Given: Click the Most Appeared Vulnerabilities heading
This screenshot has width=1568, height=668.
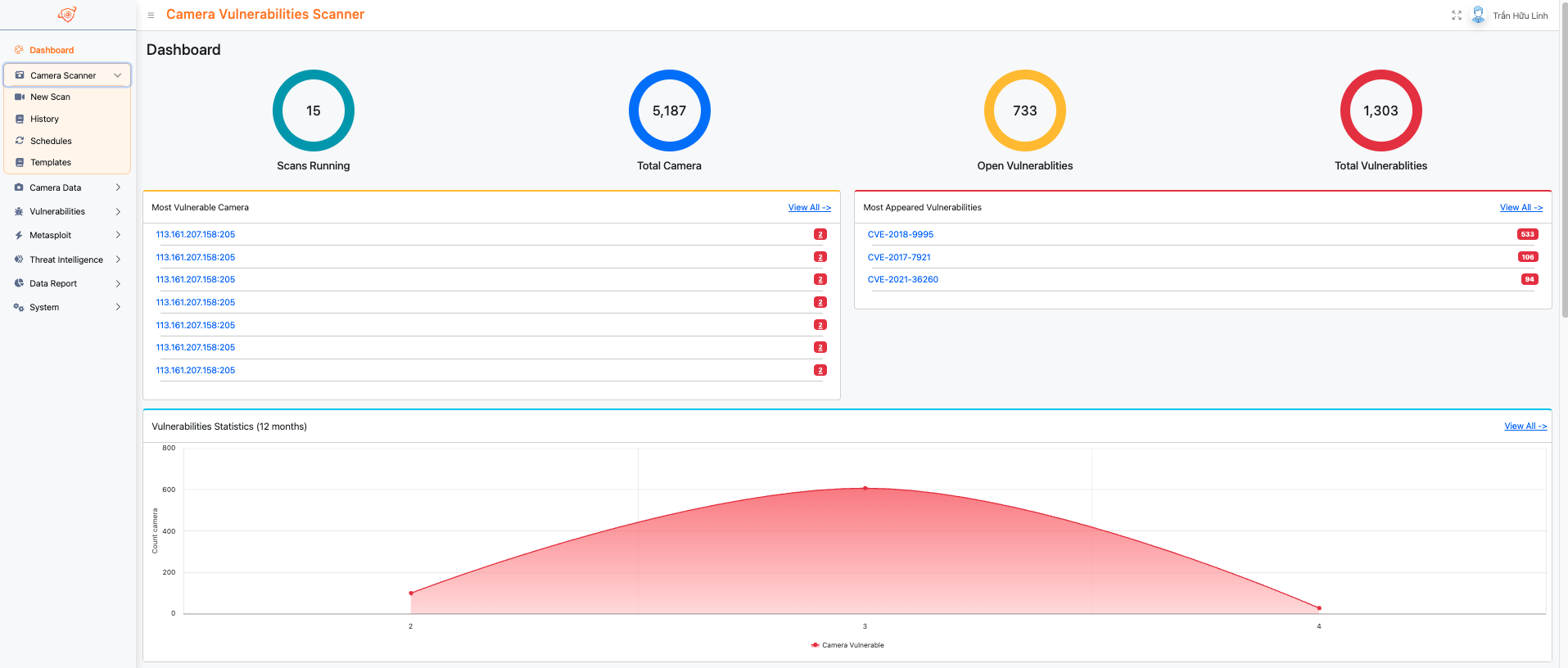Looking at the screenshot, I should (x=922, y=208).
